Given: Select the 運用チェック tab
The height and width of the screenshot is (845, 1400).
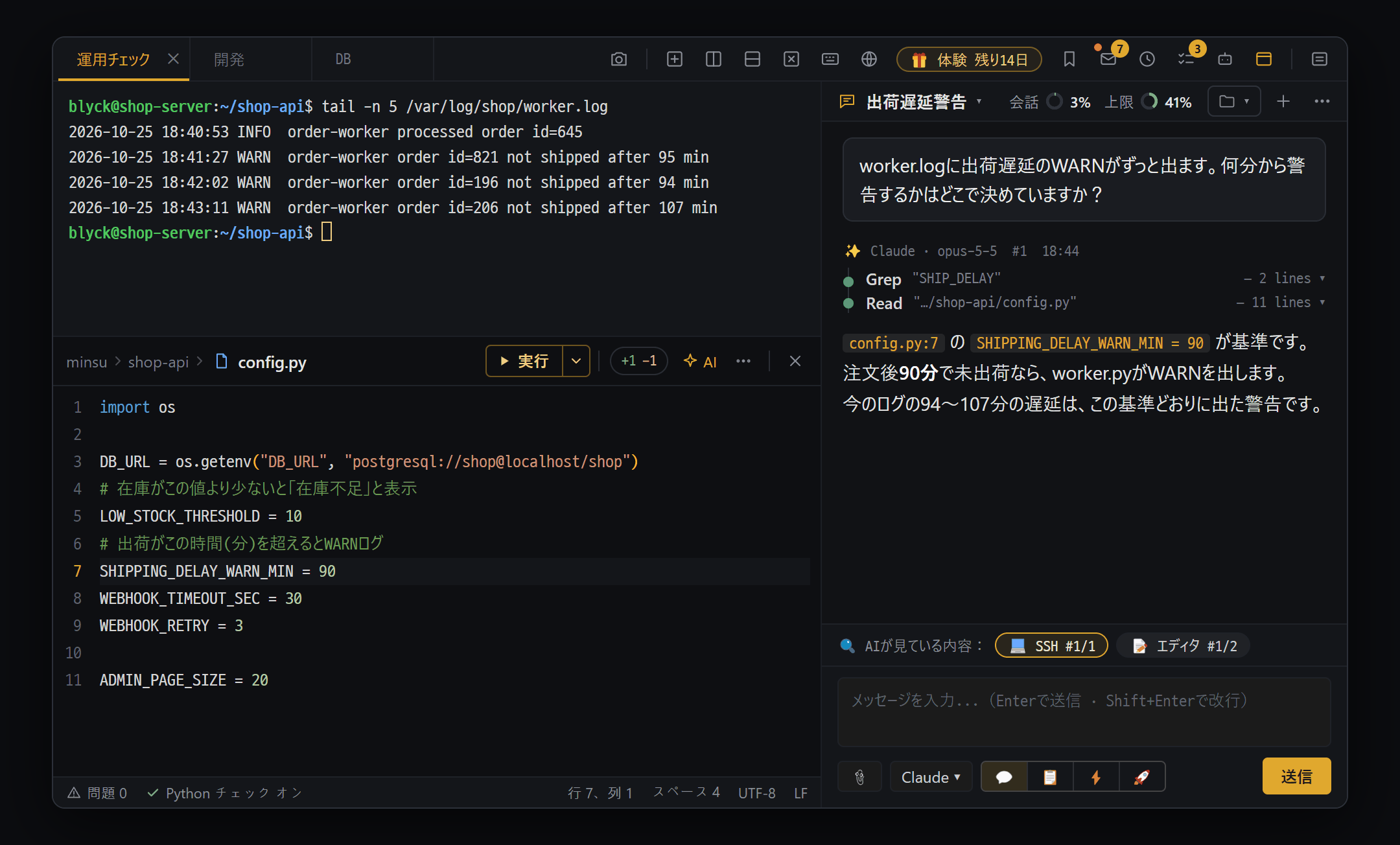Looking at the screenshot, I should point(113,60).
